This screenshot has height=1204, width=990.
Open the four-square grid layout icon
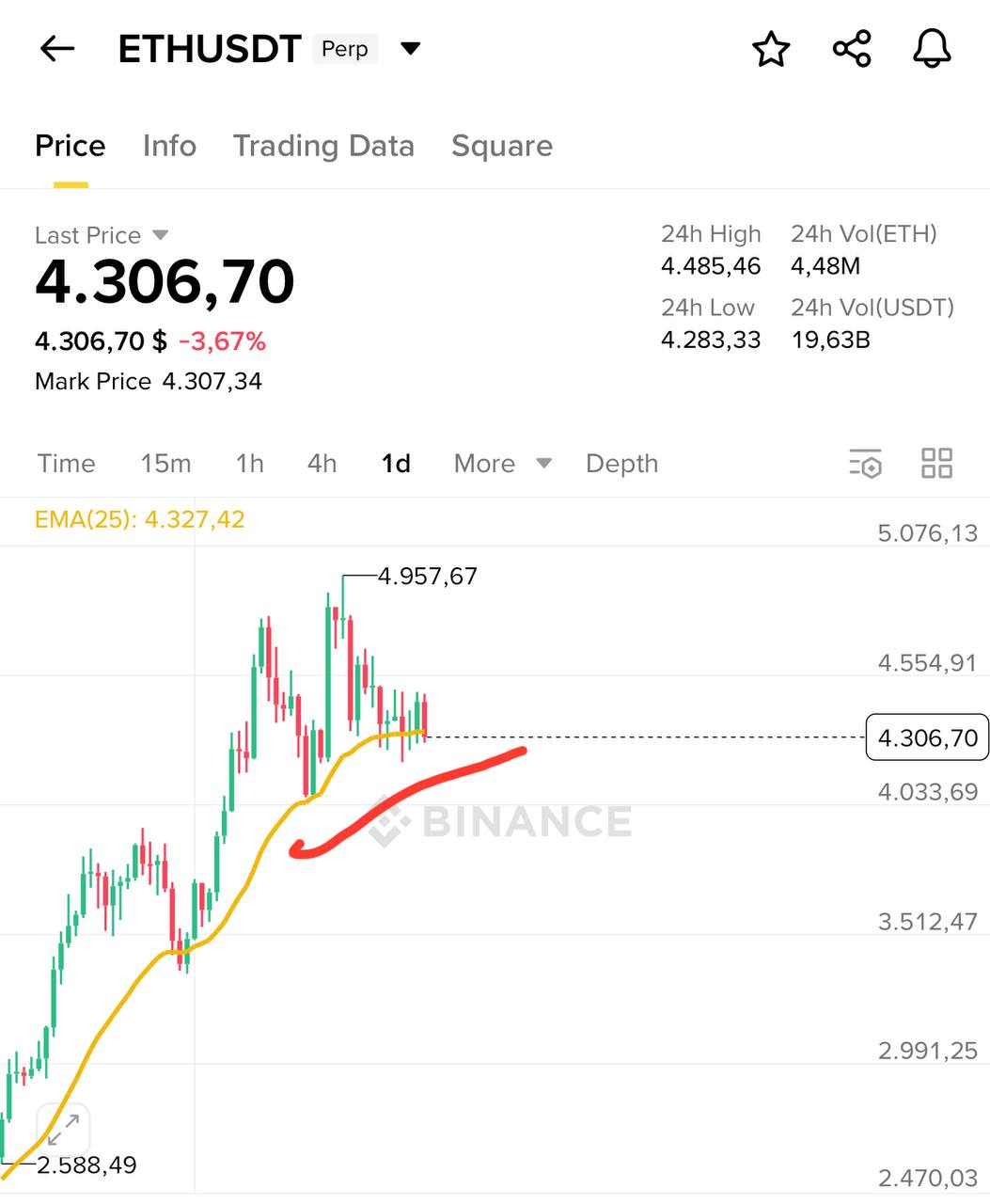[936, 464]
